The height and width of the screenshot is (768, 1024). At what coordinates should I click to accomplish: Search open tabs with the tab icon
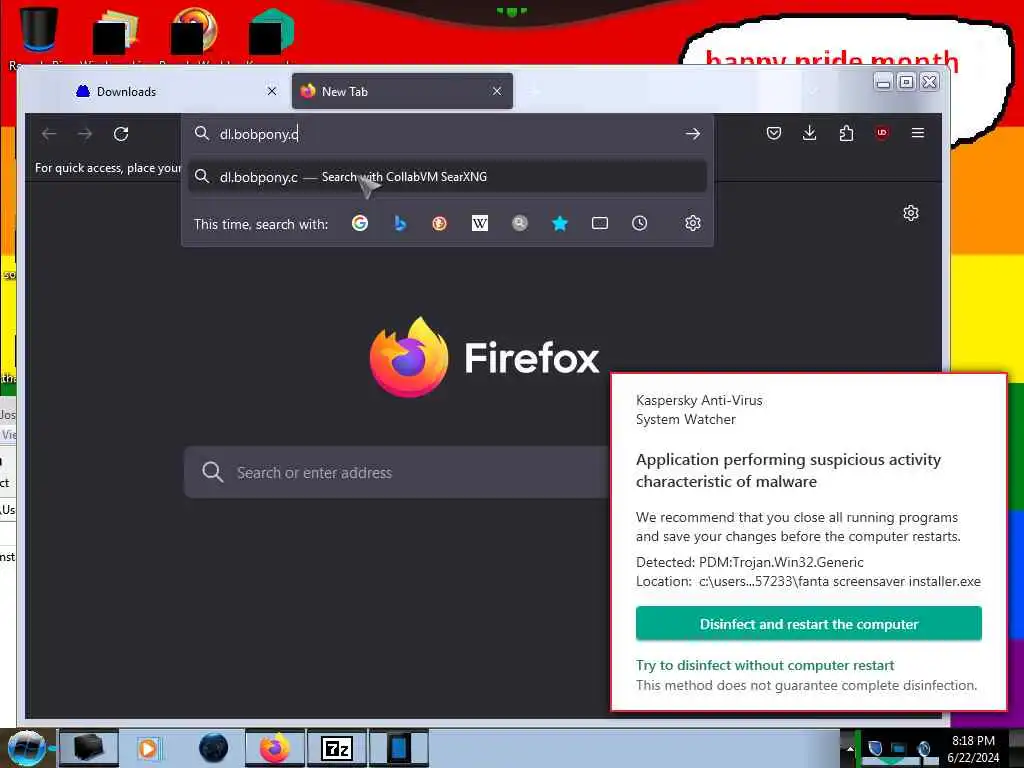600,223
